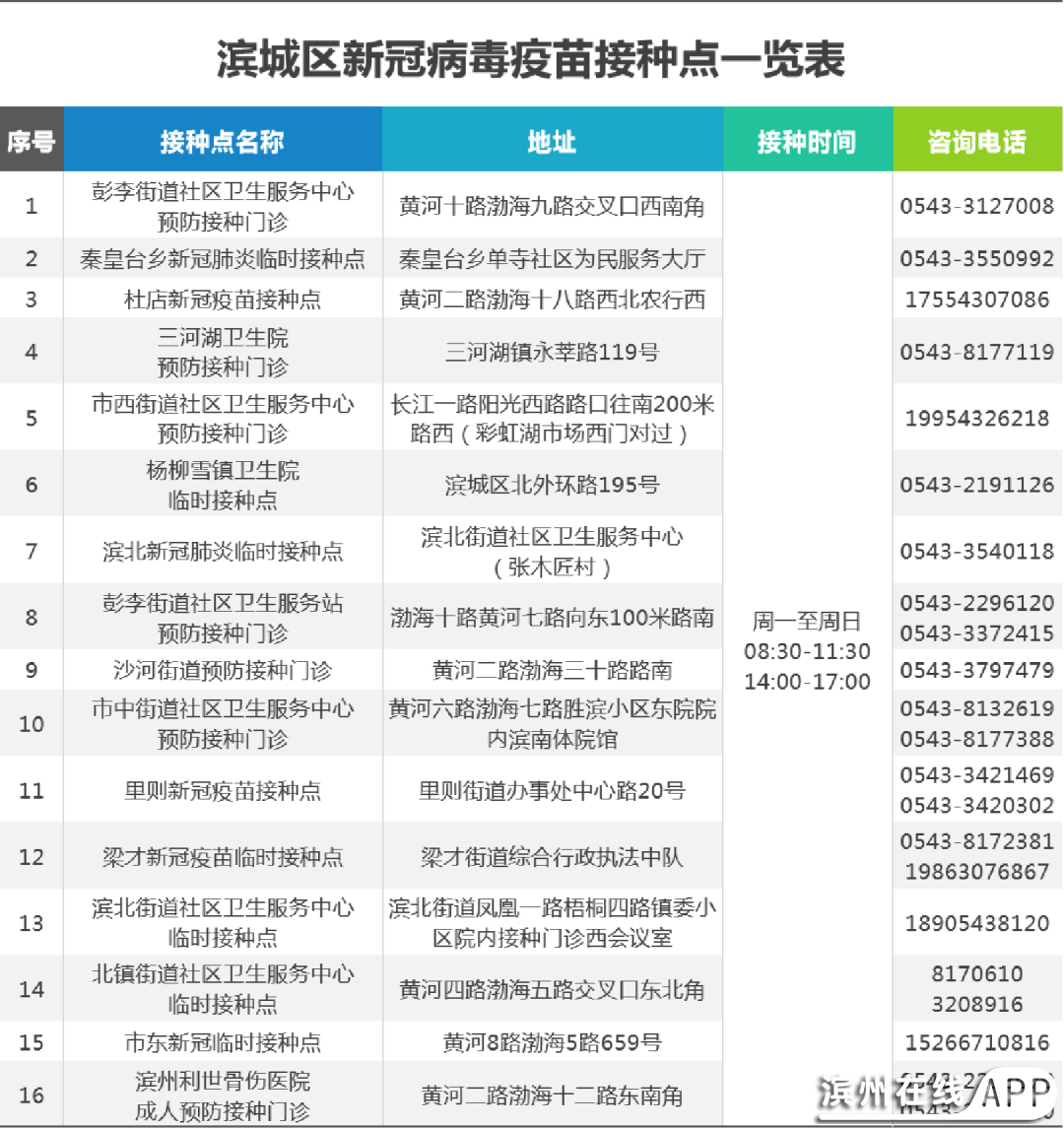Image resolution: width=1064 pixels, height=1129 pixels.
Task: Select 梁才新冠疫苗临时接种点 site name
Action: pyautogui.click(x=223, y=856)
